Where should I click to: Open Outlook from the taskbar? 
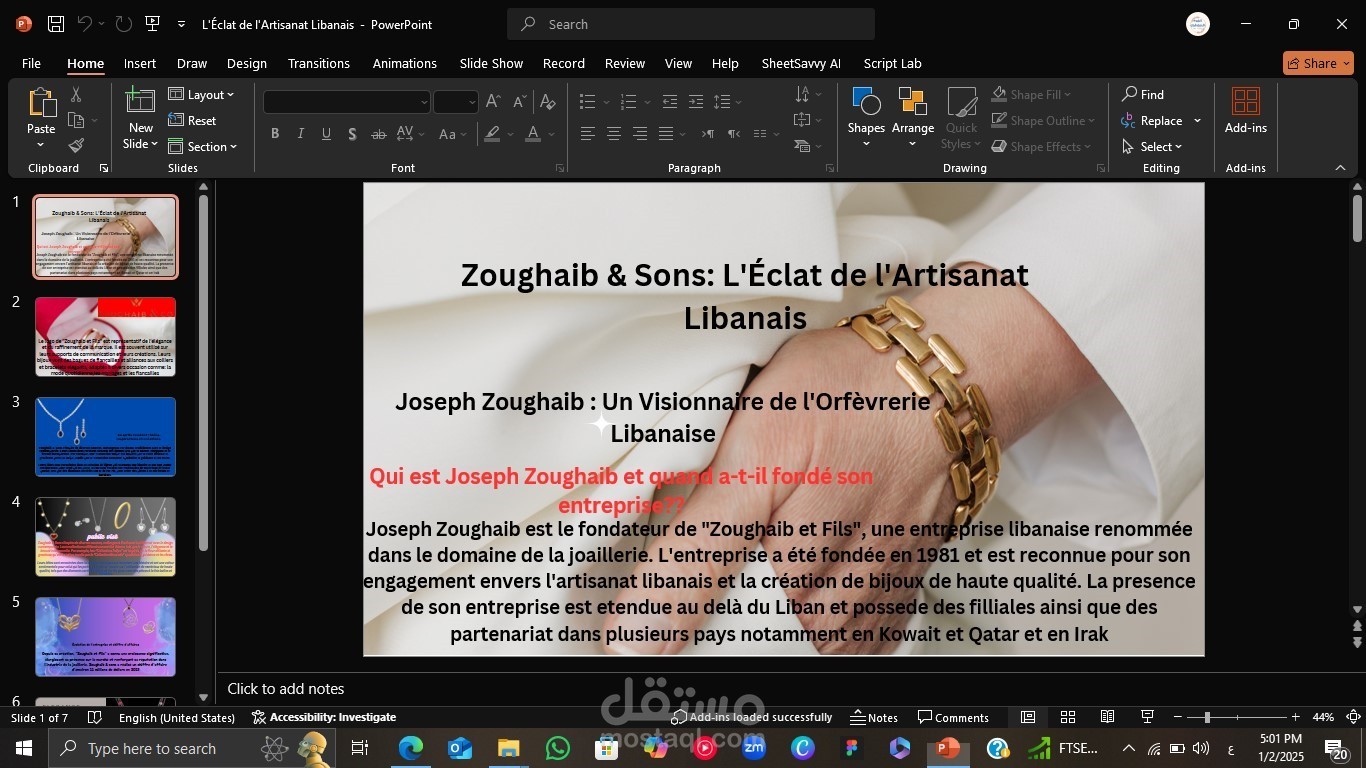(460, 748)
